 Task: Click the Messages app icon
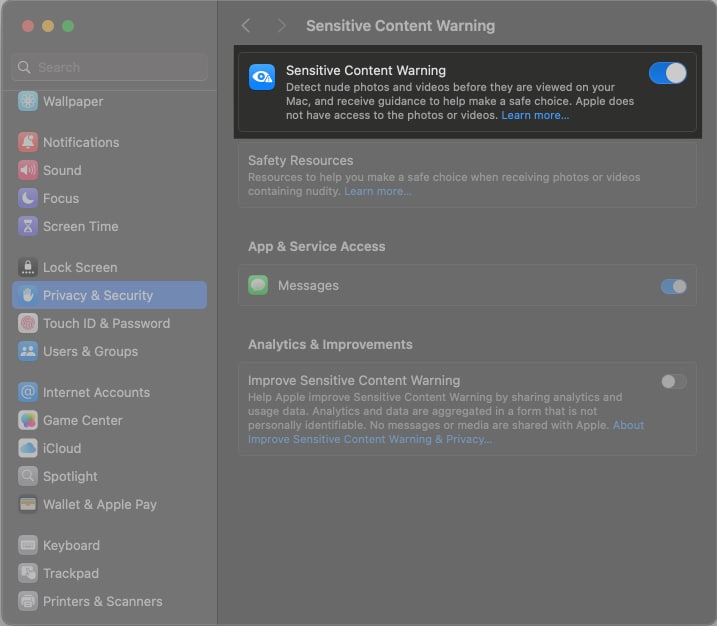258,285
